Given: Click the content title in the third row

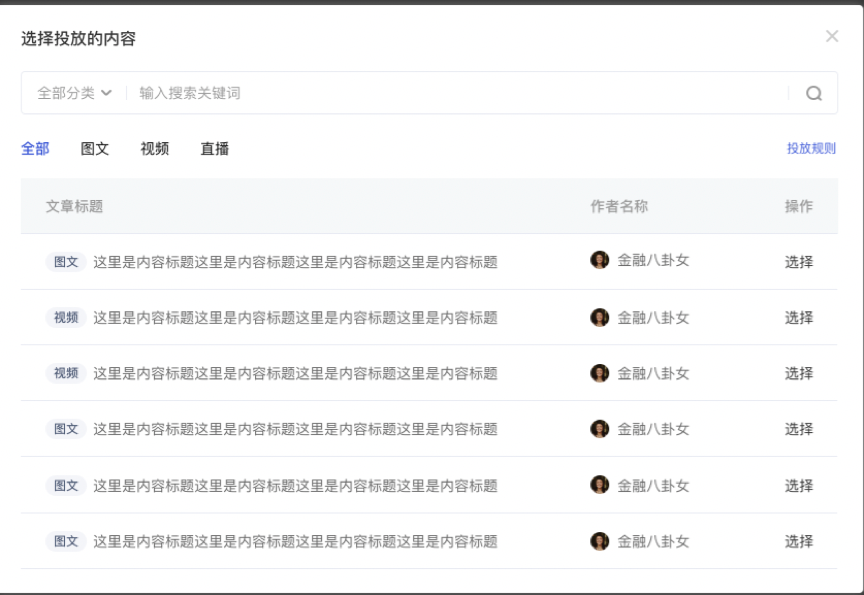Looking at the screenshot, I should [x=295, y=373].
